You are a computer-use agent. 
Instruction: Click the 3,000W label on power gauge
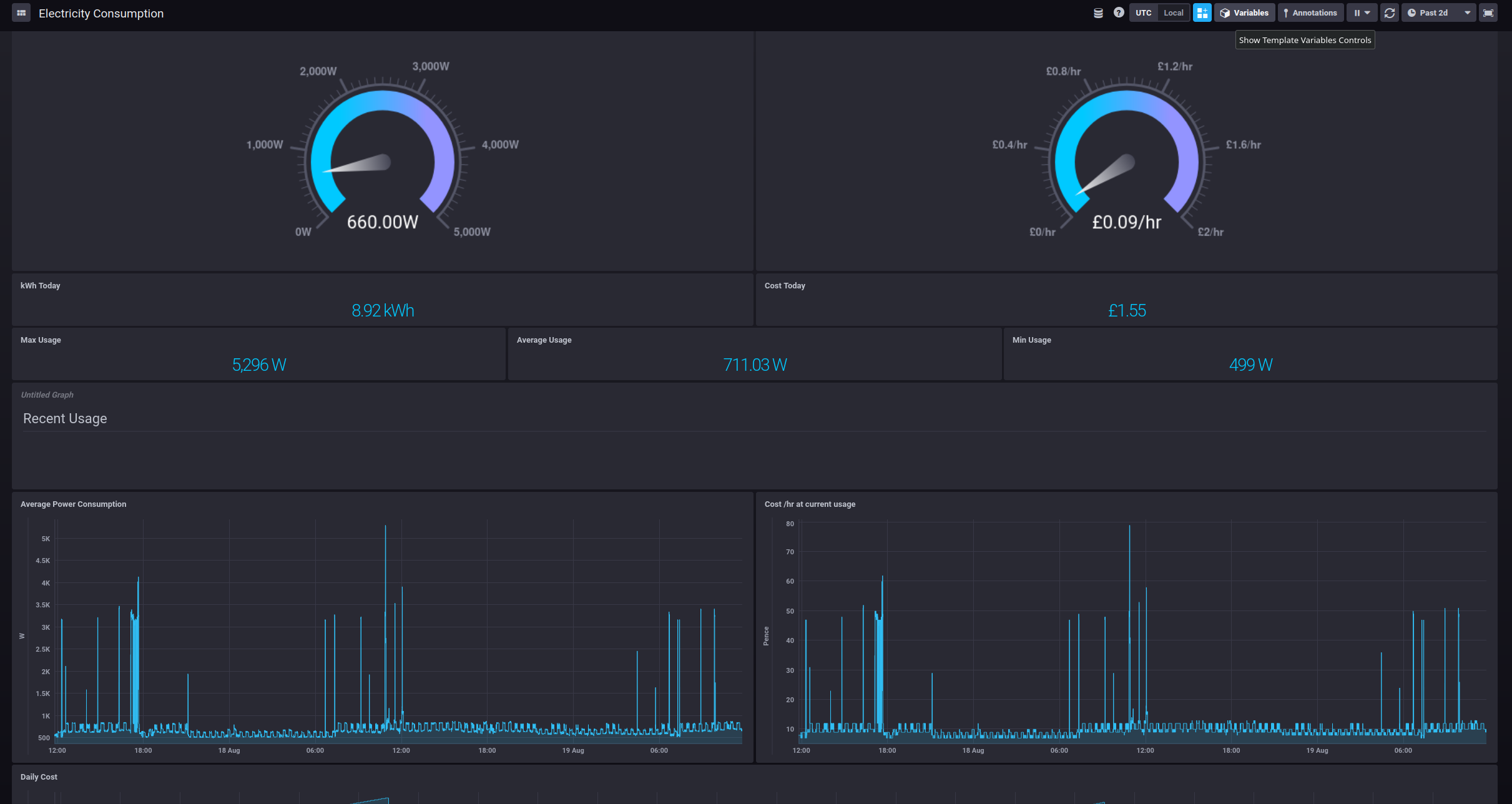(431, 66)
